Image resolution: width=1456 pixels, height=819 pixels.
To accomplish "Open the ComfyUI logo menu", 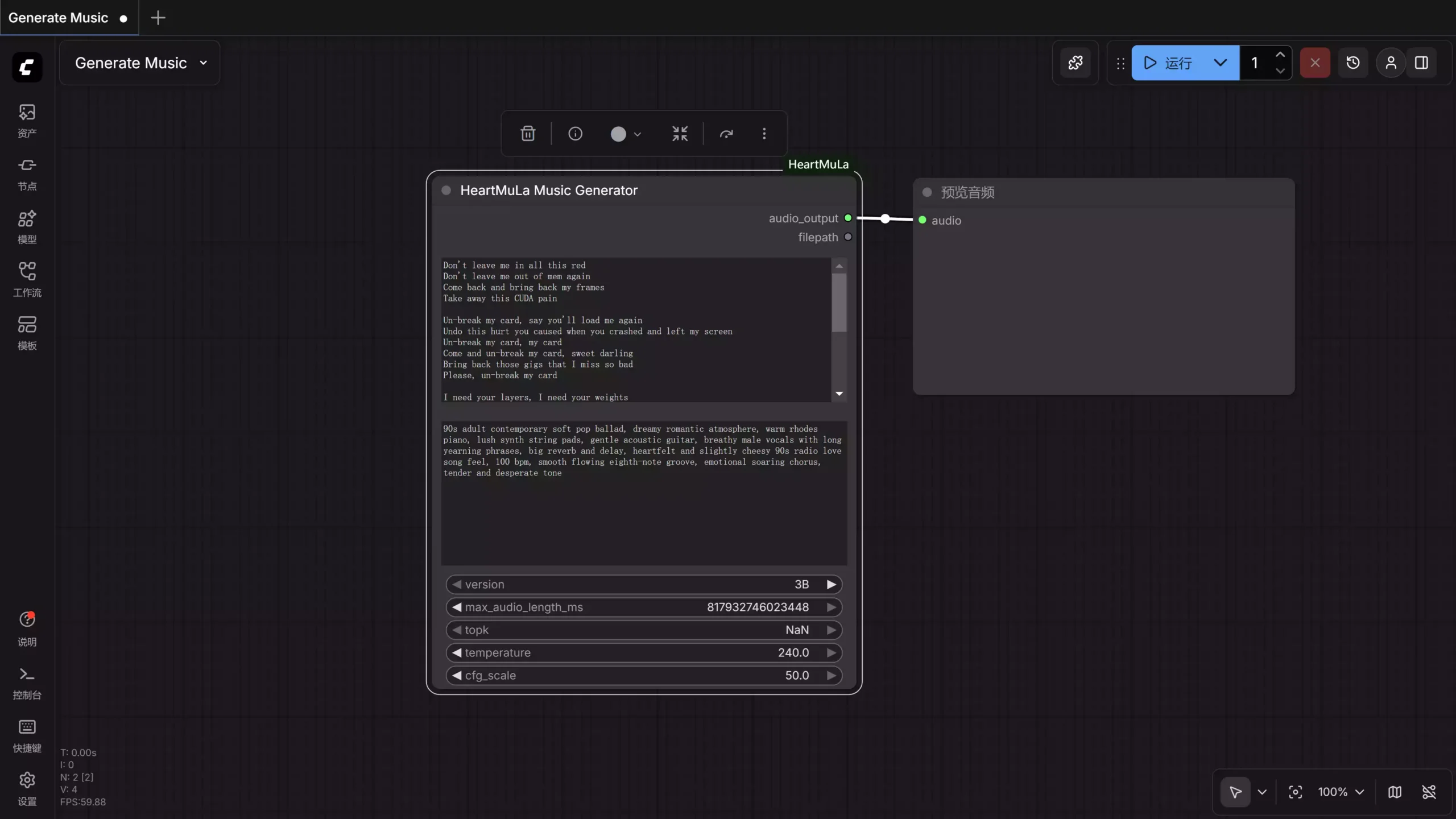I will (27, 67).
